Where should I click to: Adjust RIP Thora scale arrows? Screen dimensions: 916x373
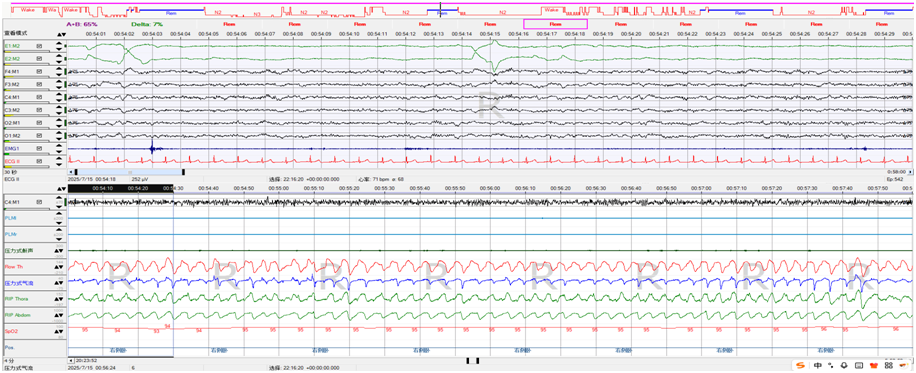click(x=60, y=299)
